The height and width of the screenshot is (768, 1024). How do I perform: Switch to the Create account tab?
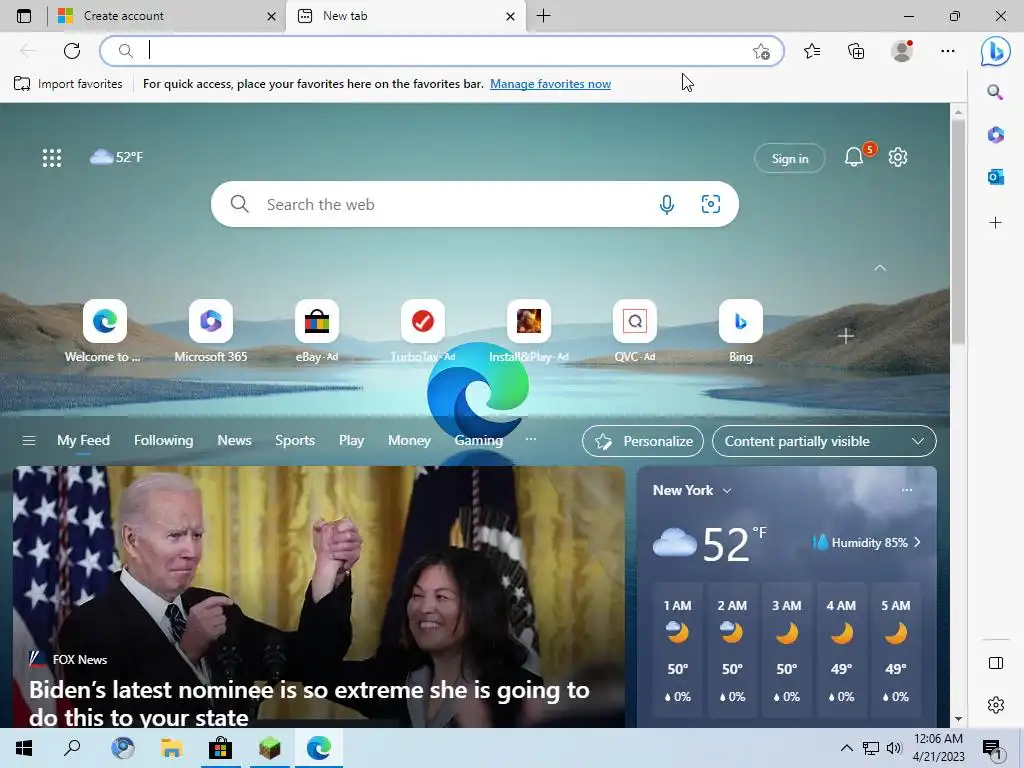click(167, 16)
